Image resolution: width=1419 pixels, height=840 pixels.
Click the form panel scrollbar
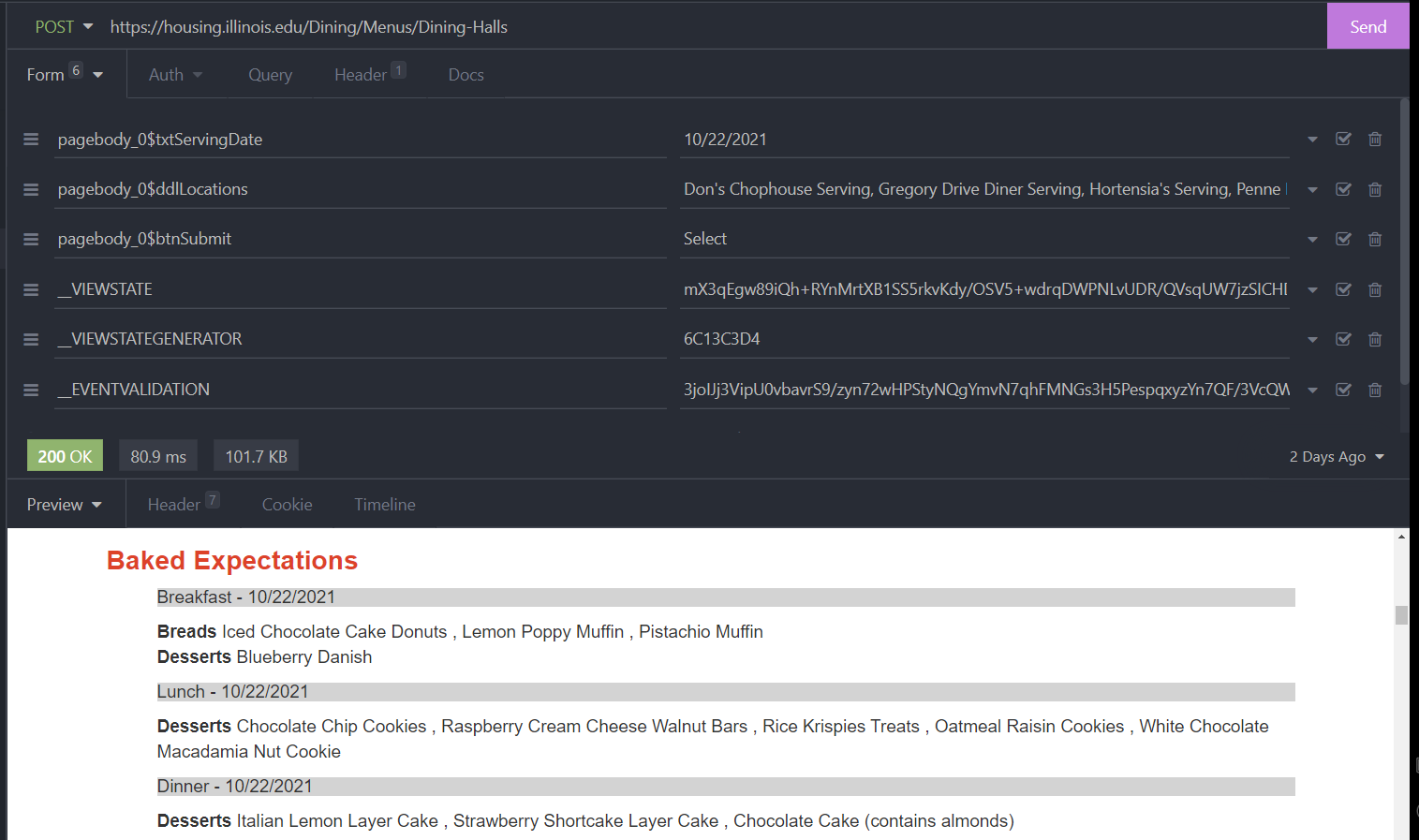tap(1404, 242)
